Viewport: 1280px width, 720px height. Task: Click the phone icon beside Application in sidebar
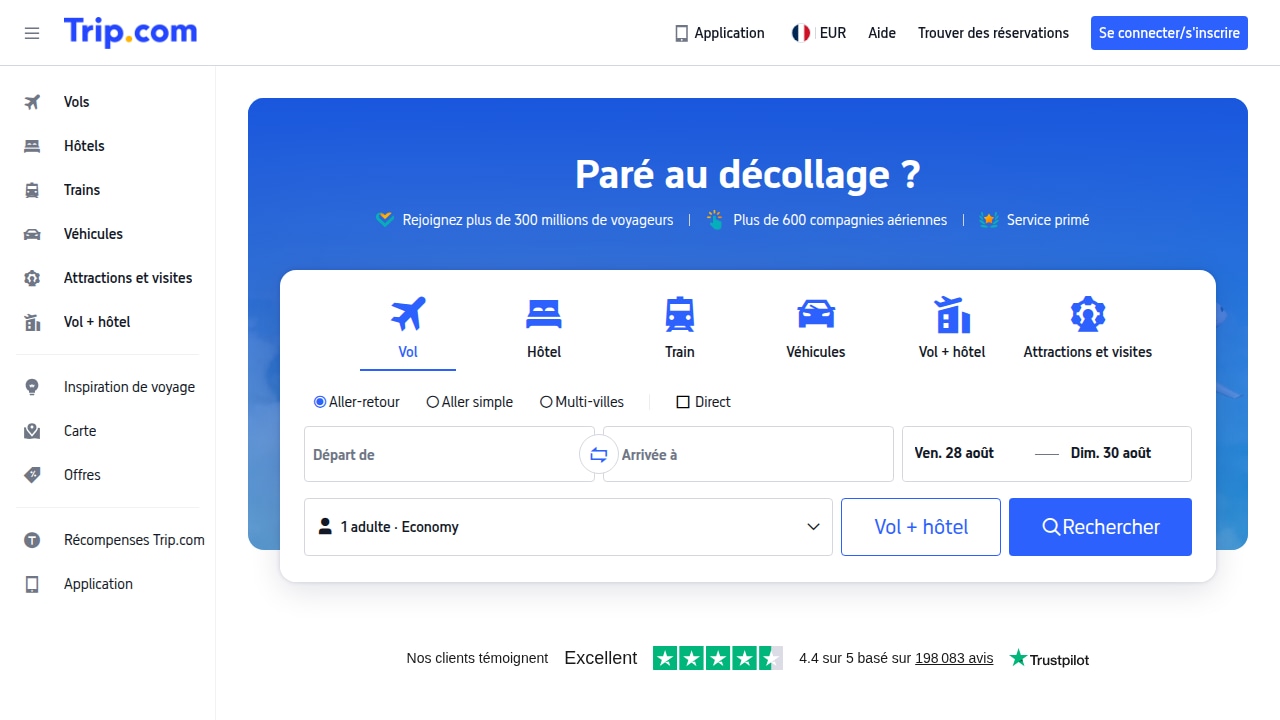[32, 584]
